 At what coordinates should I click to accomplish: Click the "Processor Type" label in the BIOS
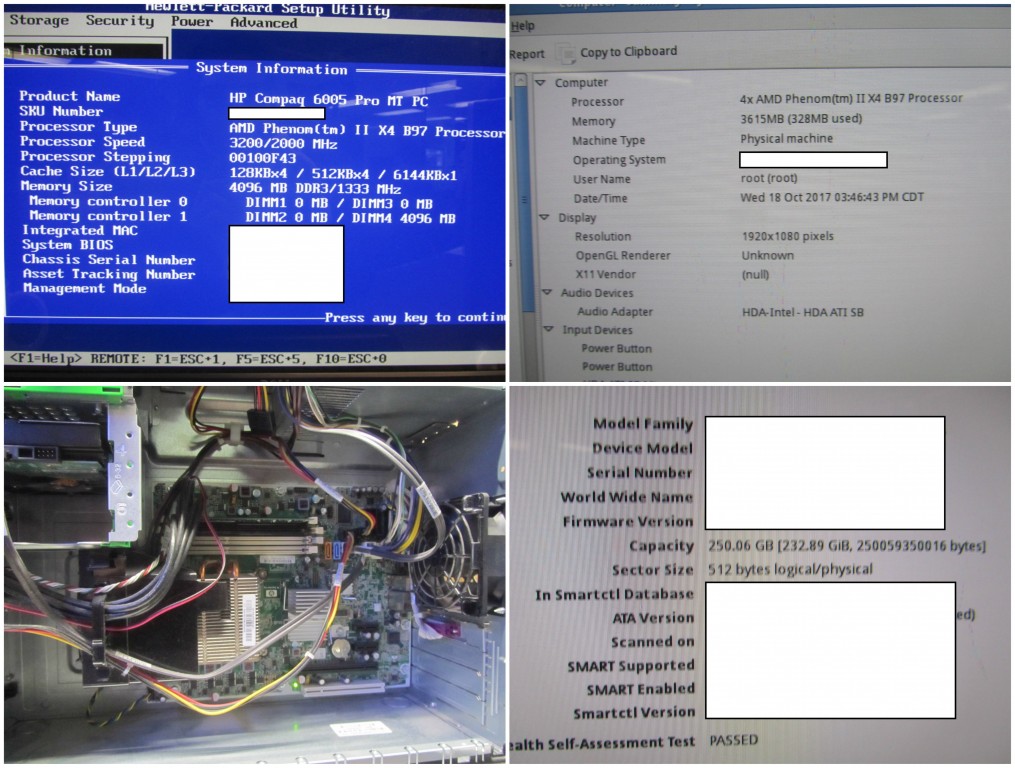pyautogui.click(x=78, y=126)
